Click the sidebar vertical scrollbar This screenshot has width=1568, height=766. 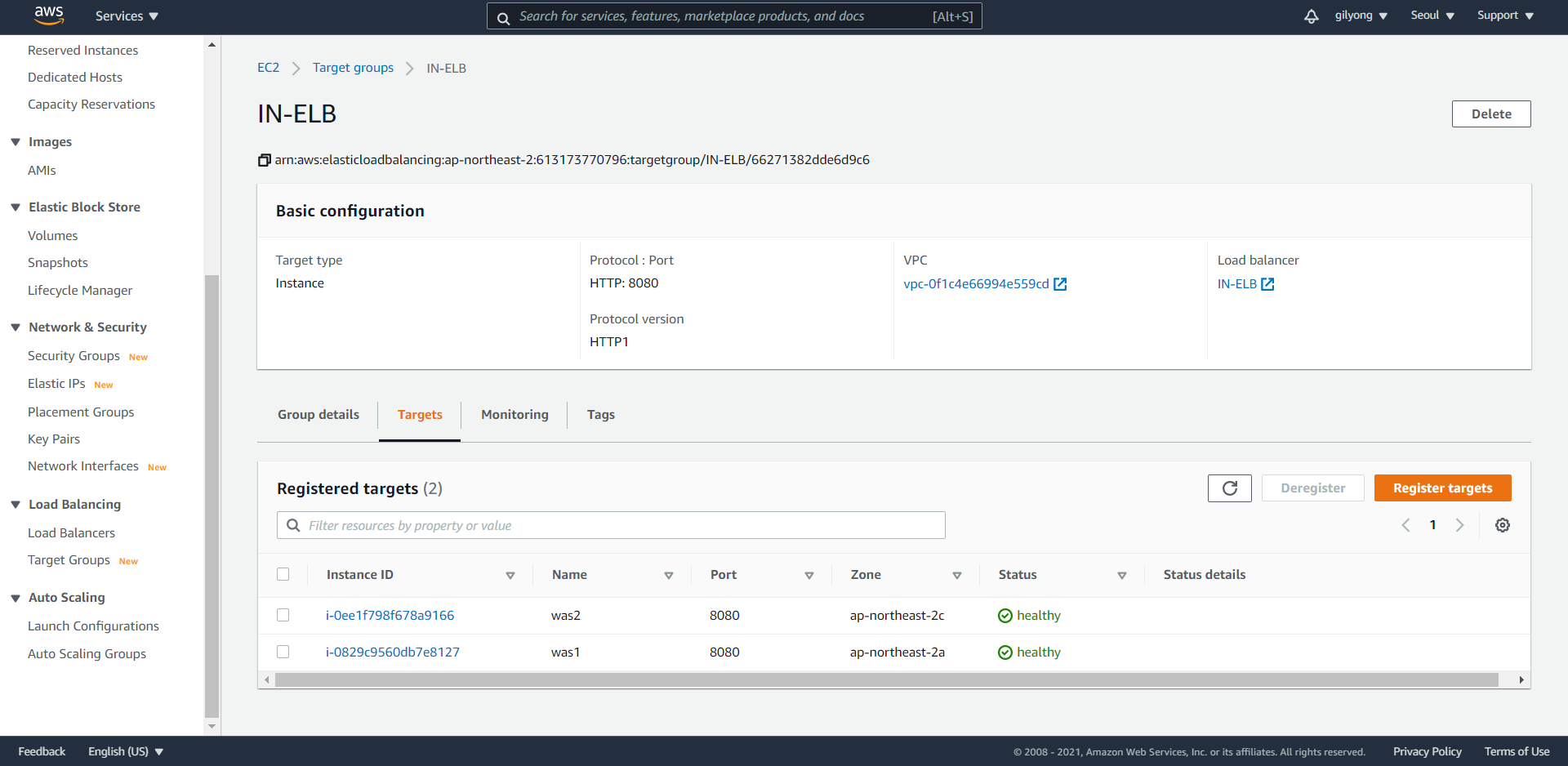[212, 496]
